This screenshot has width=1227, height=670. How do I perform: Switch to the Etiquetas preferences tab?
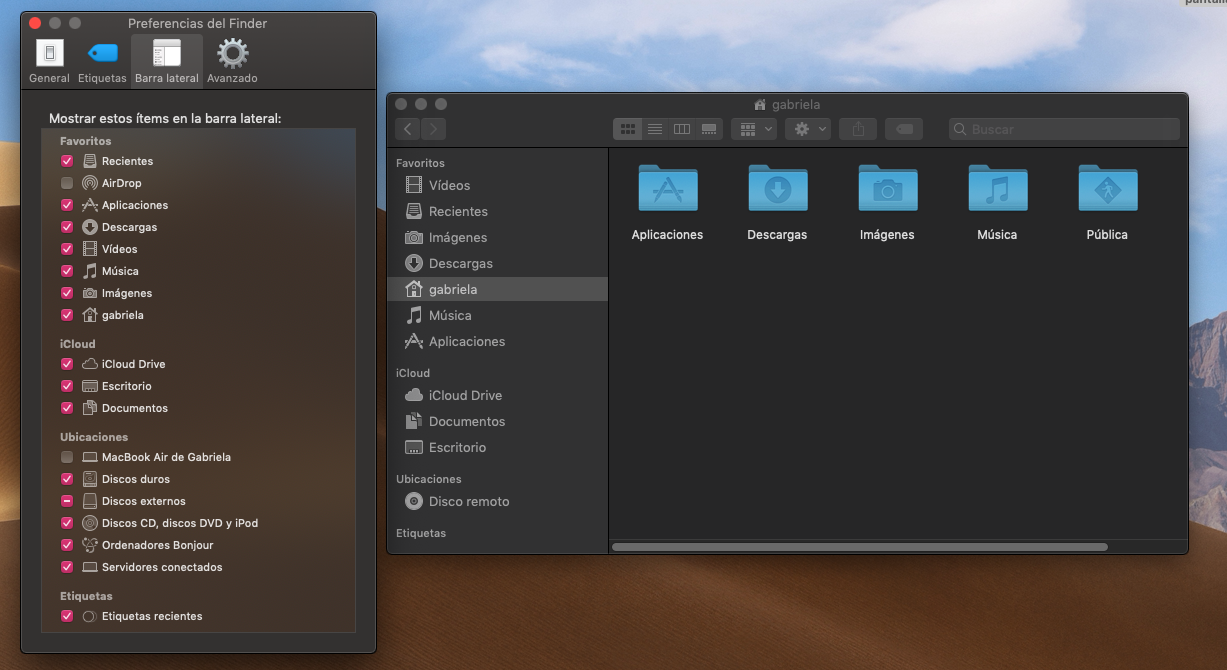click(x=102, y=61)
